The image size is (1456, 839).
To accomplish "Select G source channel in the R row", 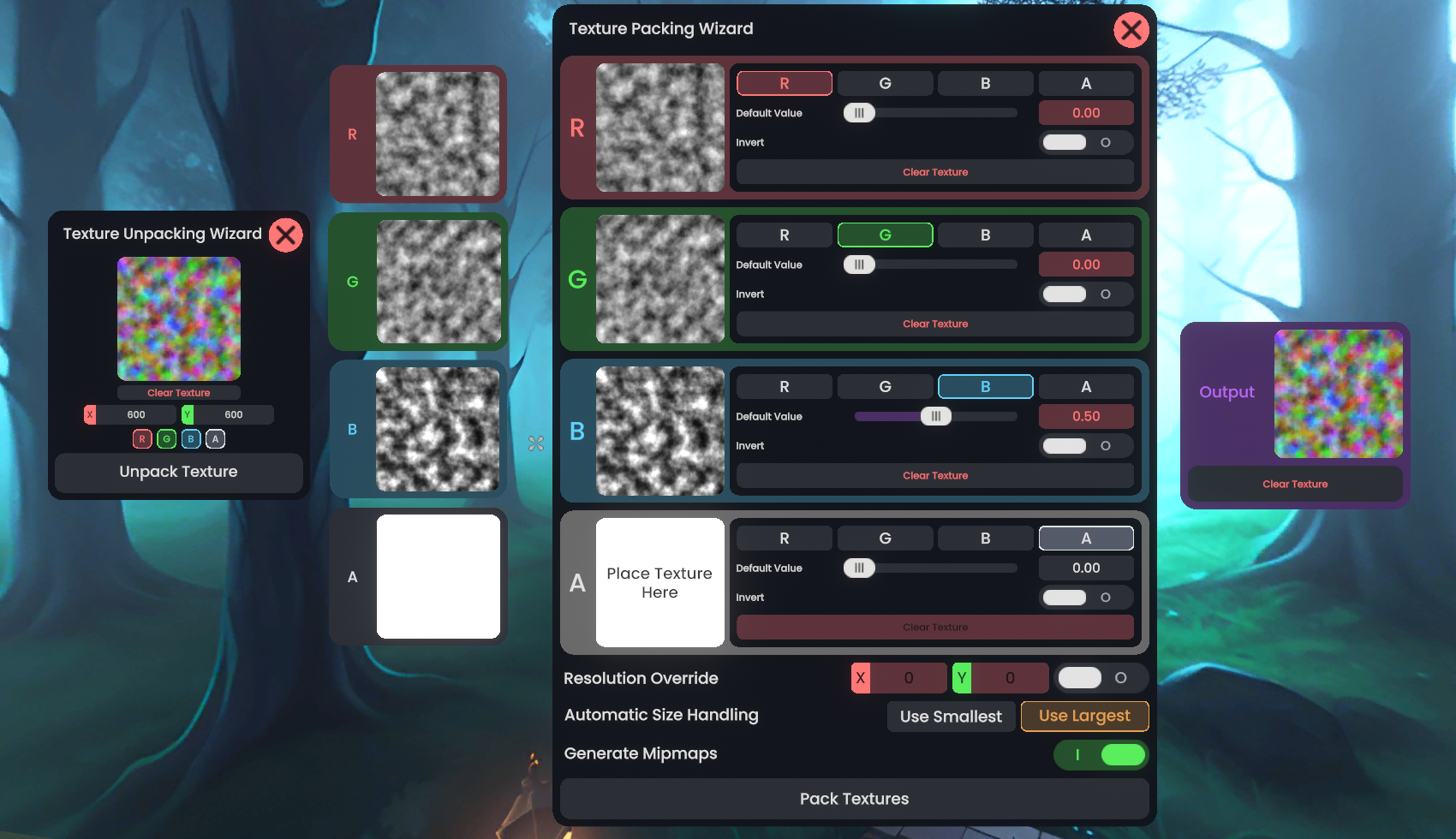I will 885,84.
